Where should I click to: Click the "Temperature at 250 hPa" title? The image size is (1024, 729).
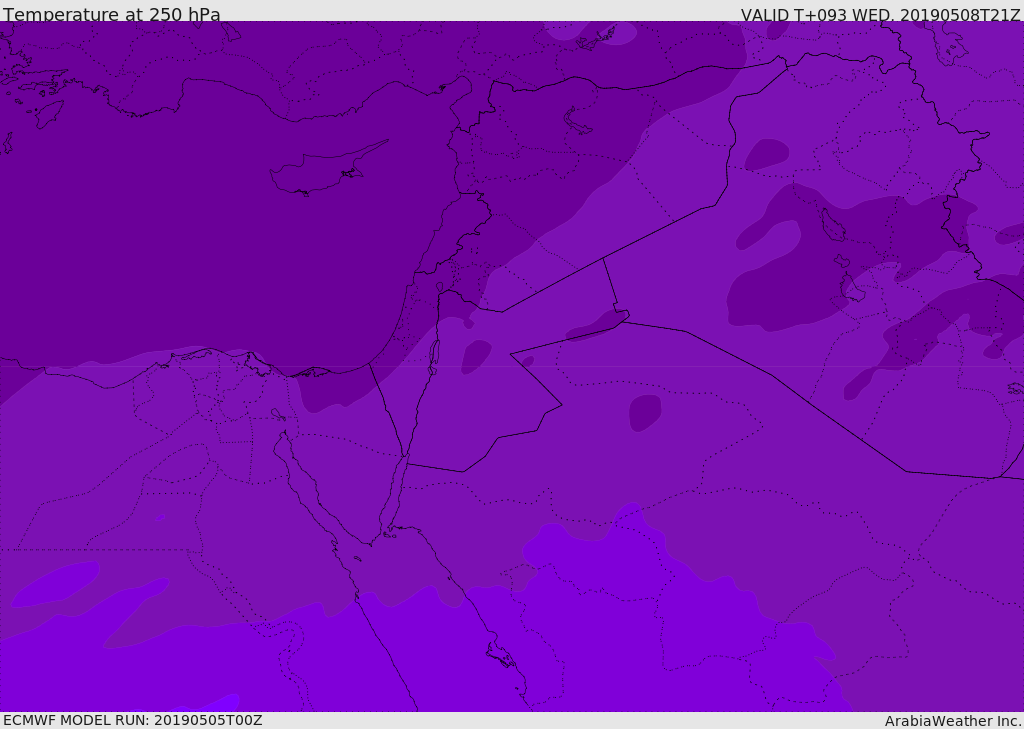[x=111, y=14]
